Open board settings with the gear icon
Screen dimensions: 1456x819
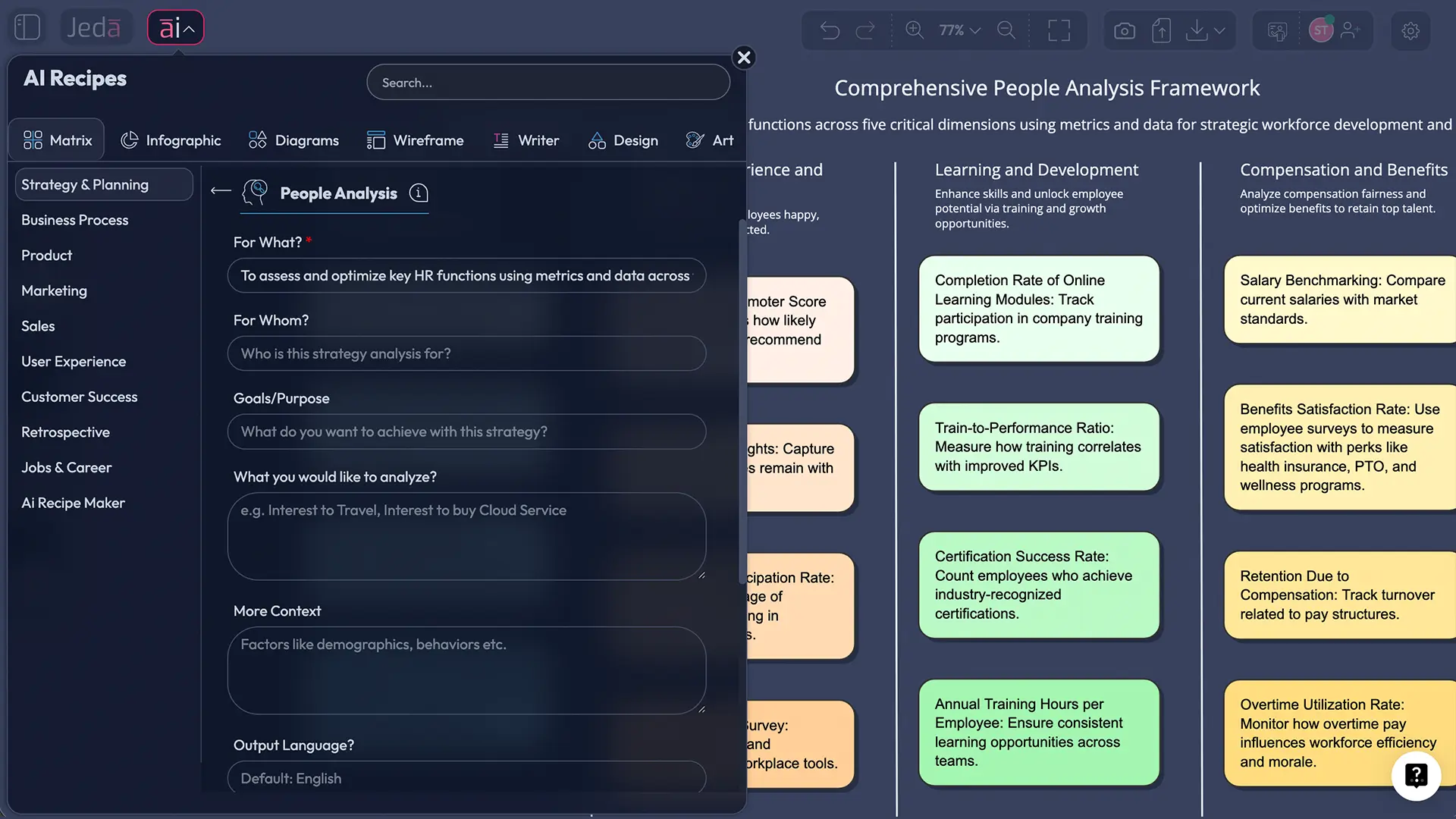[x=1410, y=30]
